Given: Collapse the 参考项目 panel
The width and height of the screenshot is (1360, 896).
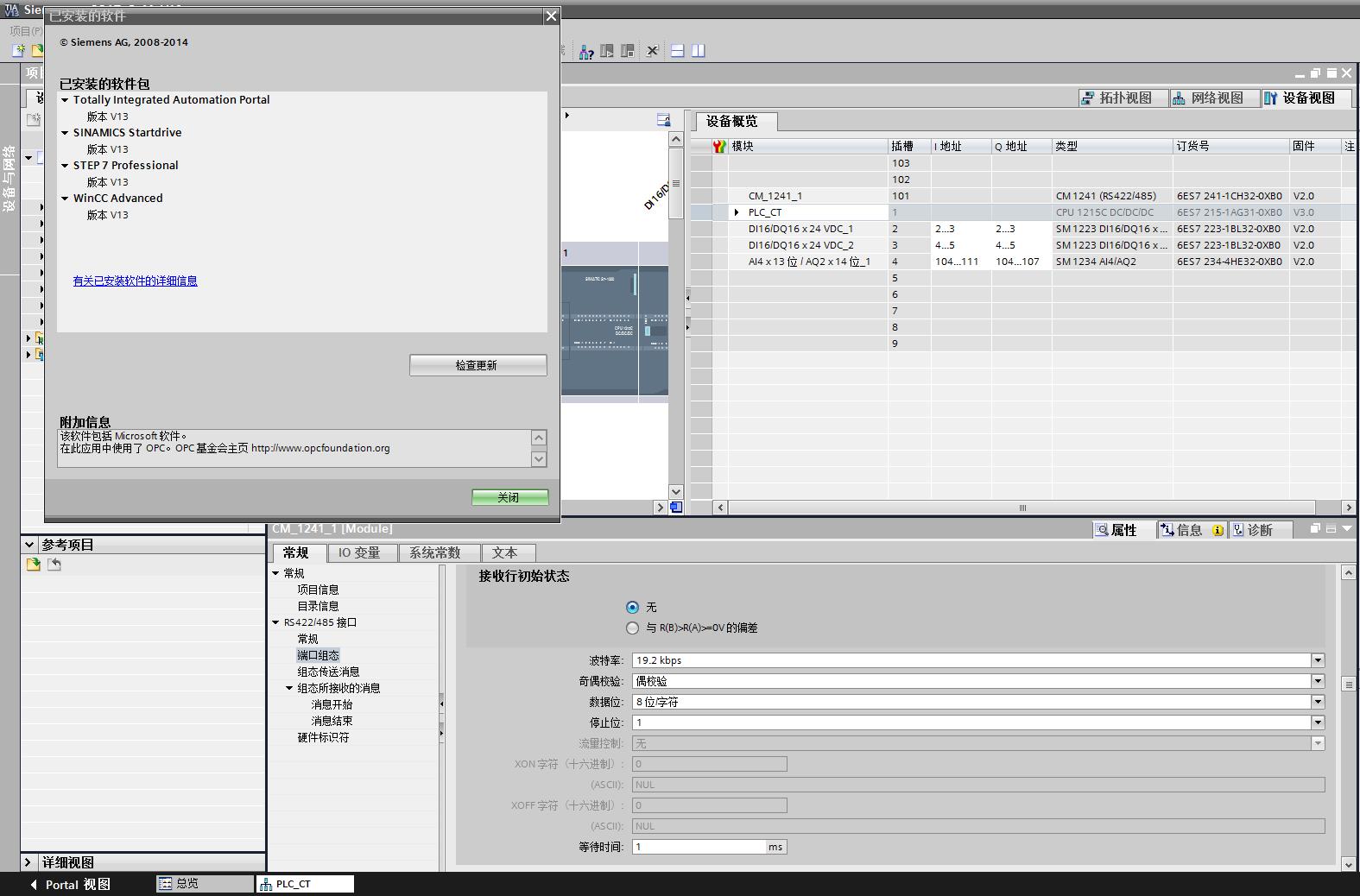Looking at the screenshot, I should (29, 545).
